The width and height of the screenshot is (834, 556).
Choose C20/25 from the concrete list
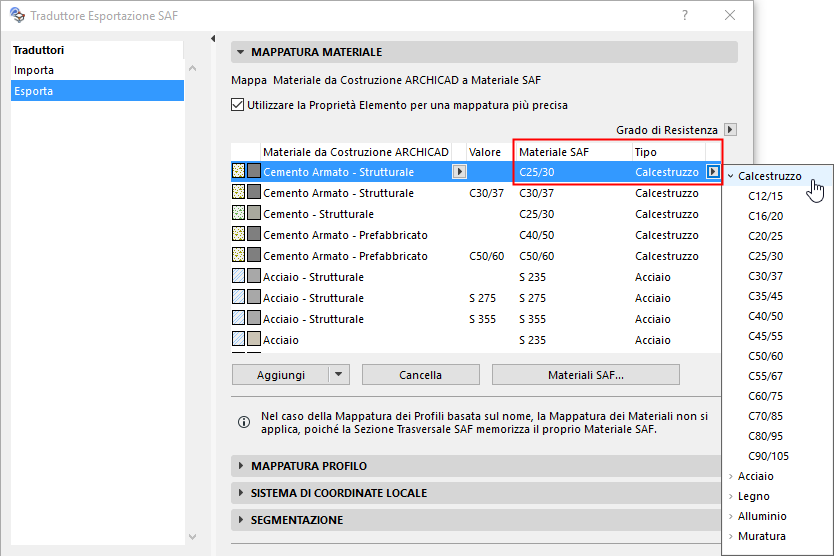pos(765,236)
